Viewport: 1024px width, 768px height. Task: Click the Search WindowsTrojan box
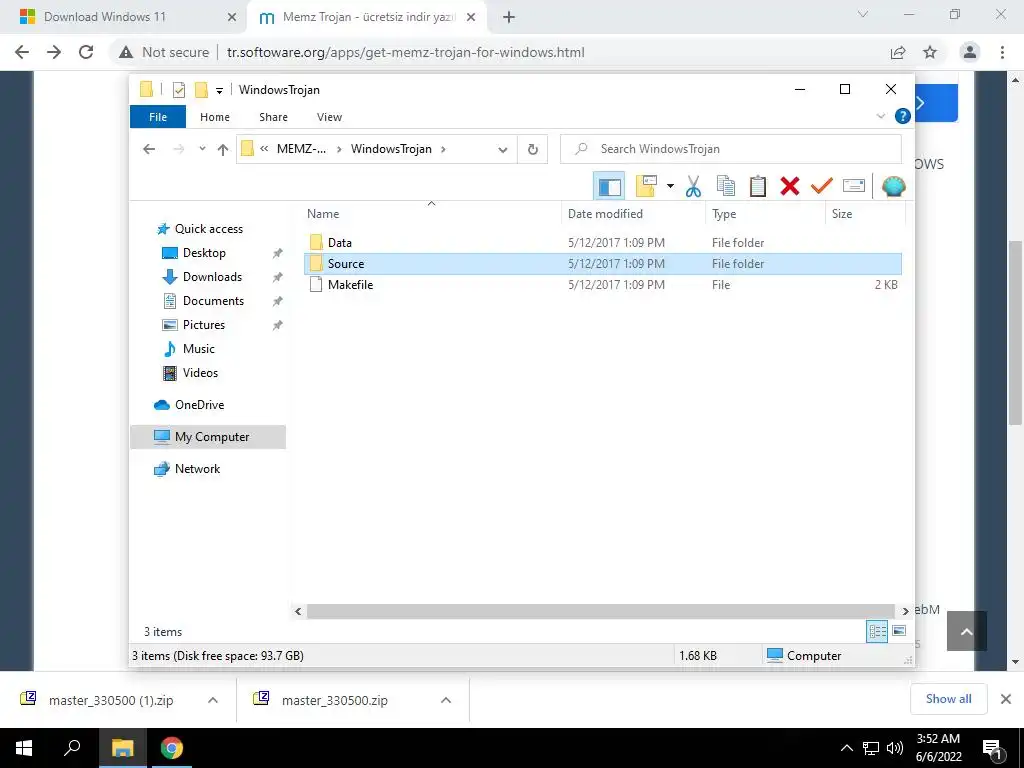(x=731, y=149)
